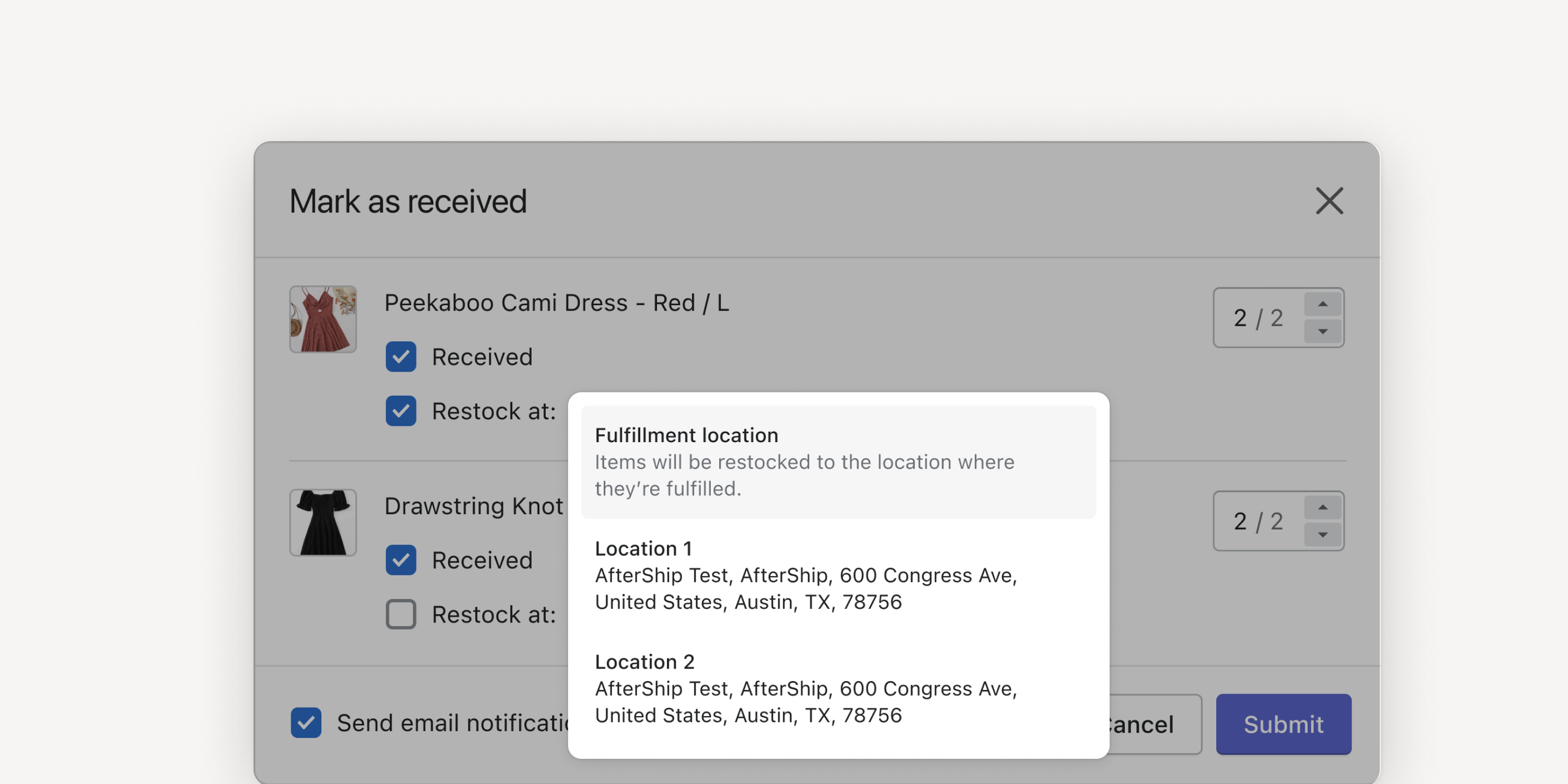Decrease Drawstring Knot quantity with down arrow
The width and height of the screenshot is (1568, 784).
point(1323,535)
